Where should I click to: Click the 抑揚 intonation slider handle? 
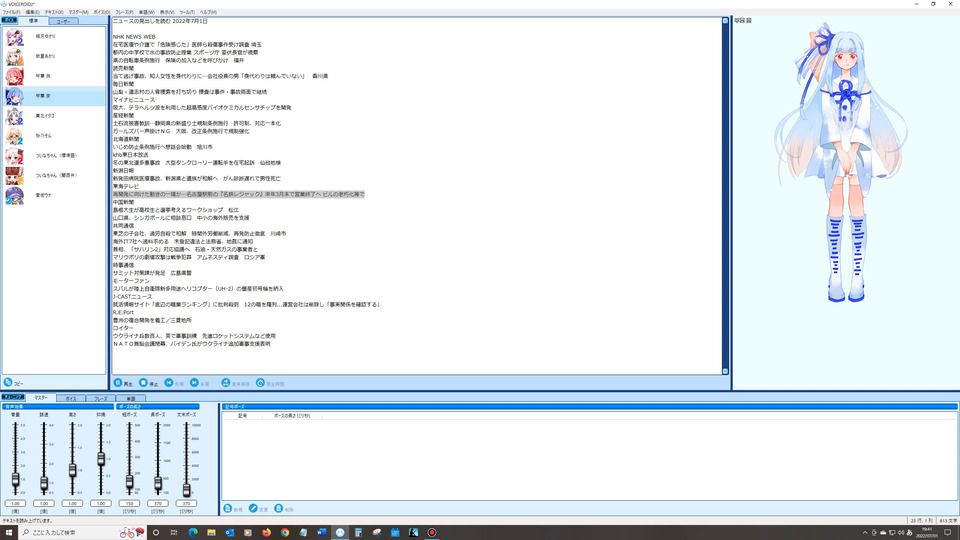pyautogui.click(x=101, y=459)
